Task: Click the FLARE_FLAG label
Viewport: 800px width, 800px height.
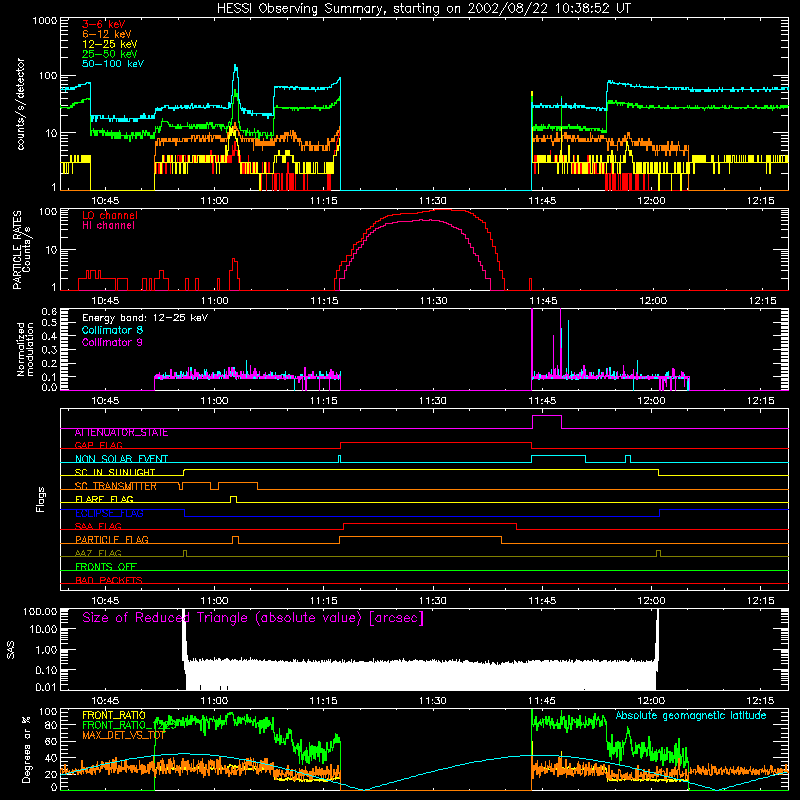Action: pos(104,499)
